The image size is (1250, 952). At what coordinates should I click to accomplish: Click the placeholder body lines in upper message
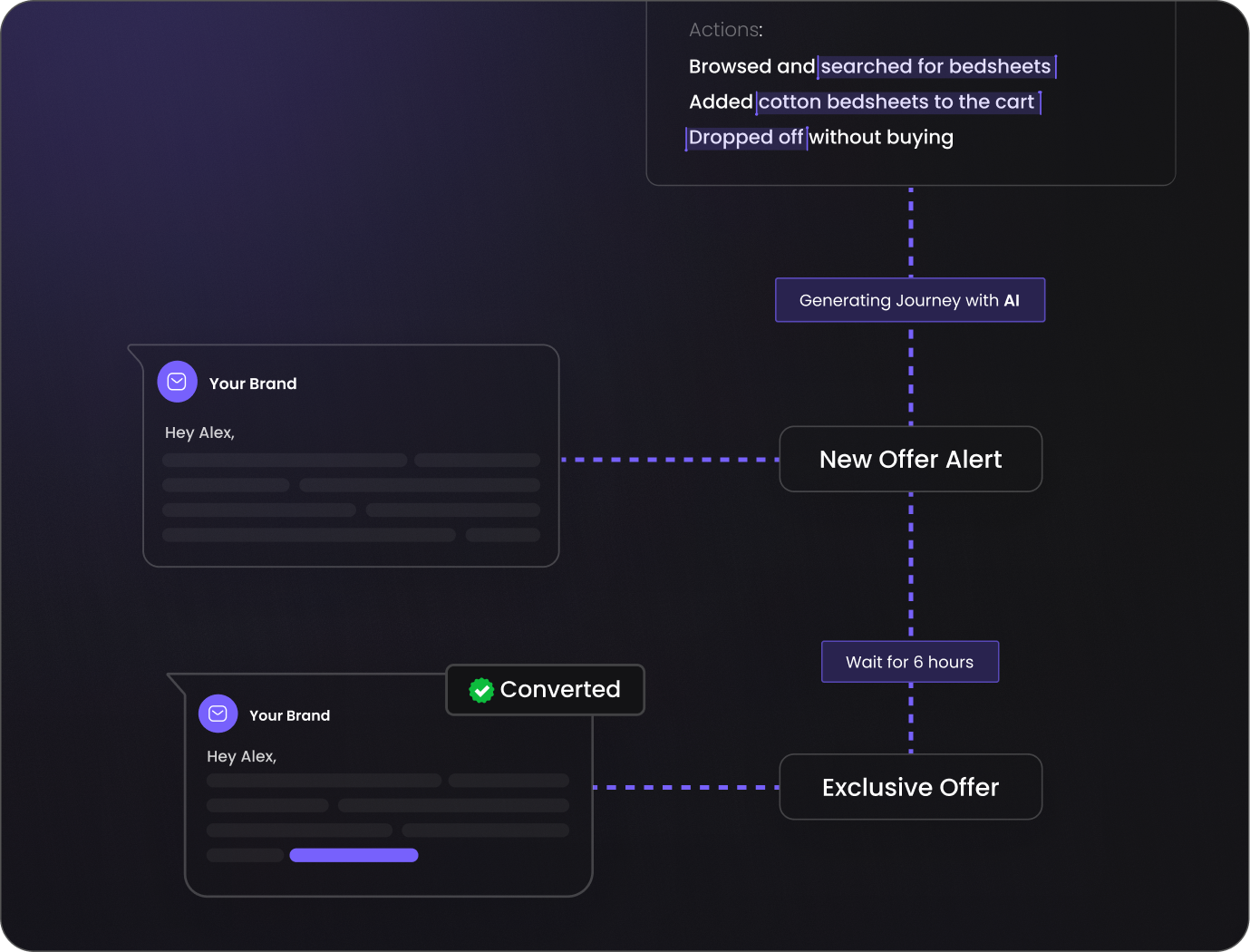351,498
